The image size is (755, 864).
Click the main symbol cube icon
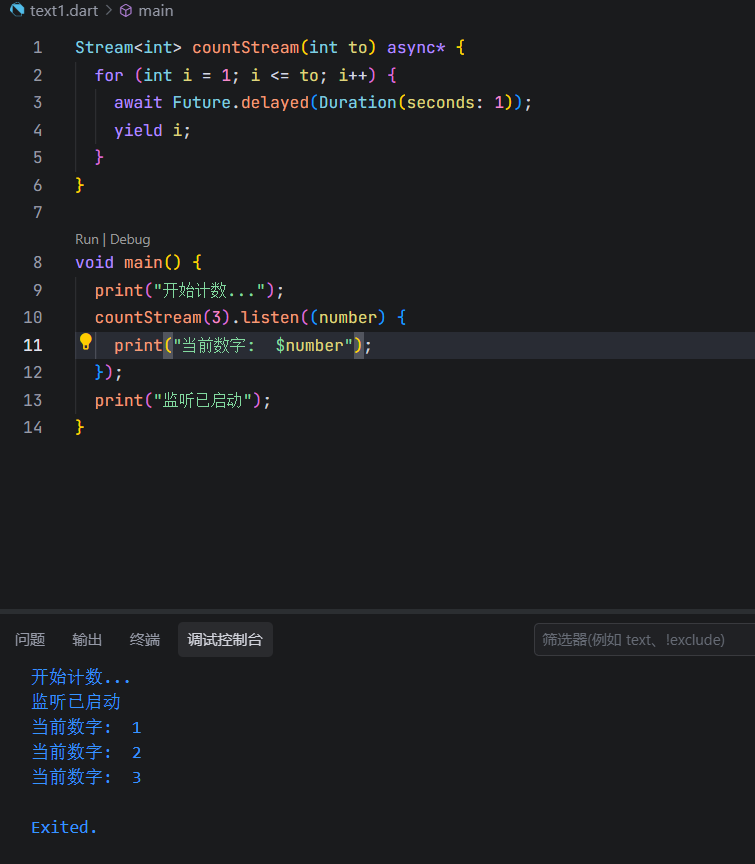click(x=126, y=10)
